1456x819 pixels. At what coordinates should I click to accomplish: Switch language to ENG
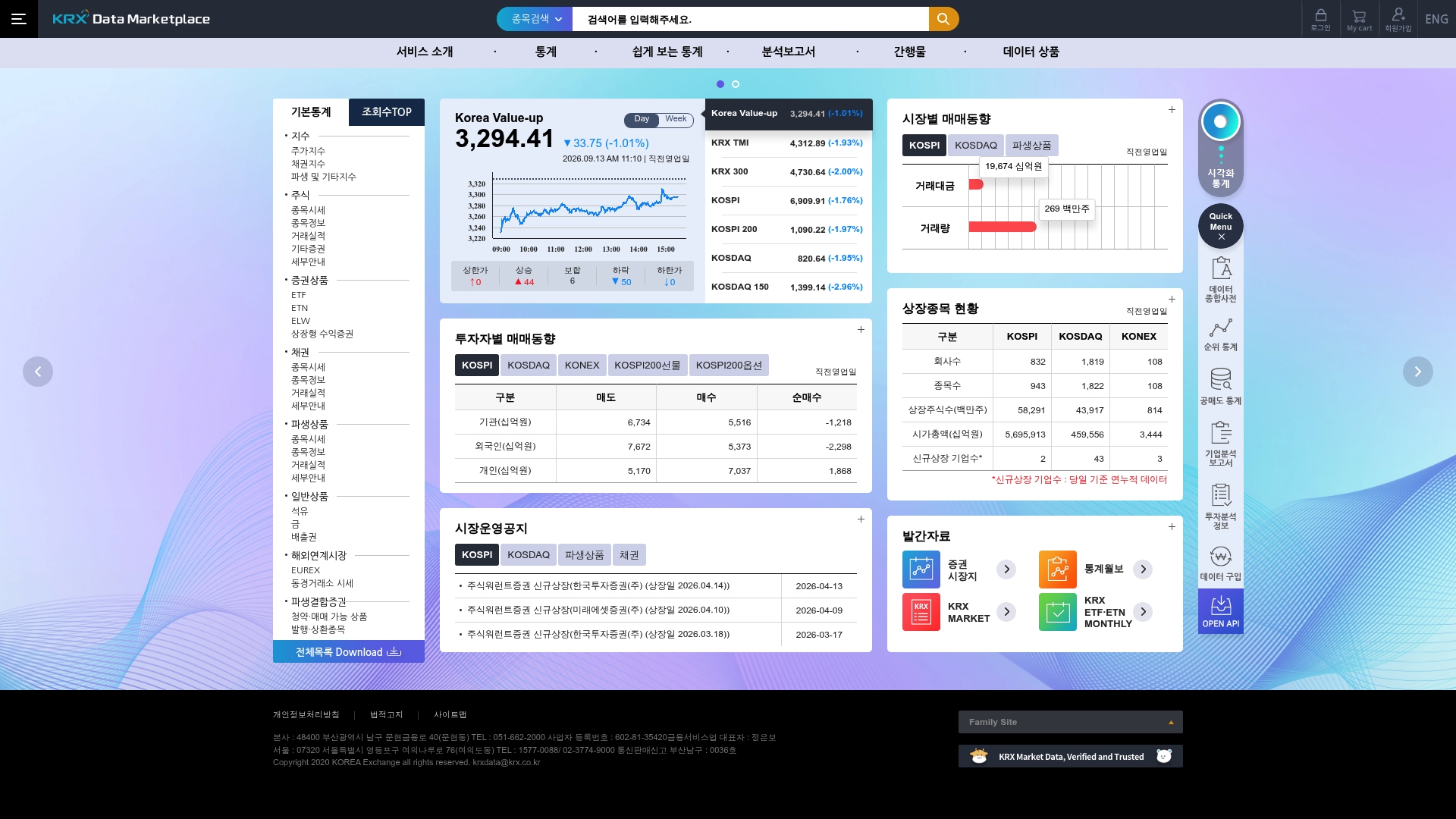click(1436, 19)
